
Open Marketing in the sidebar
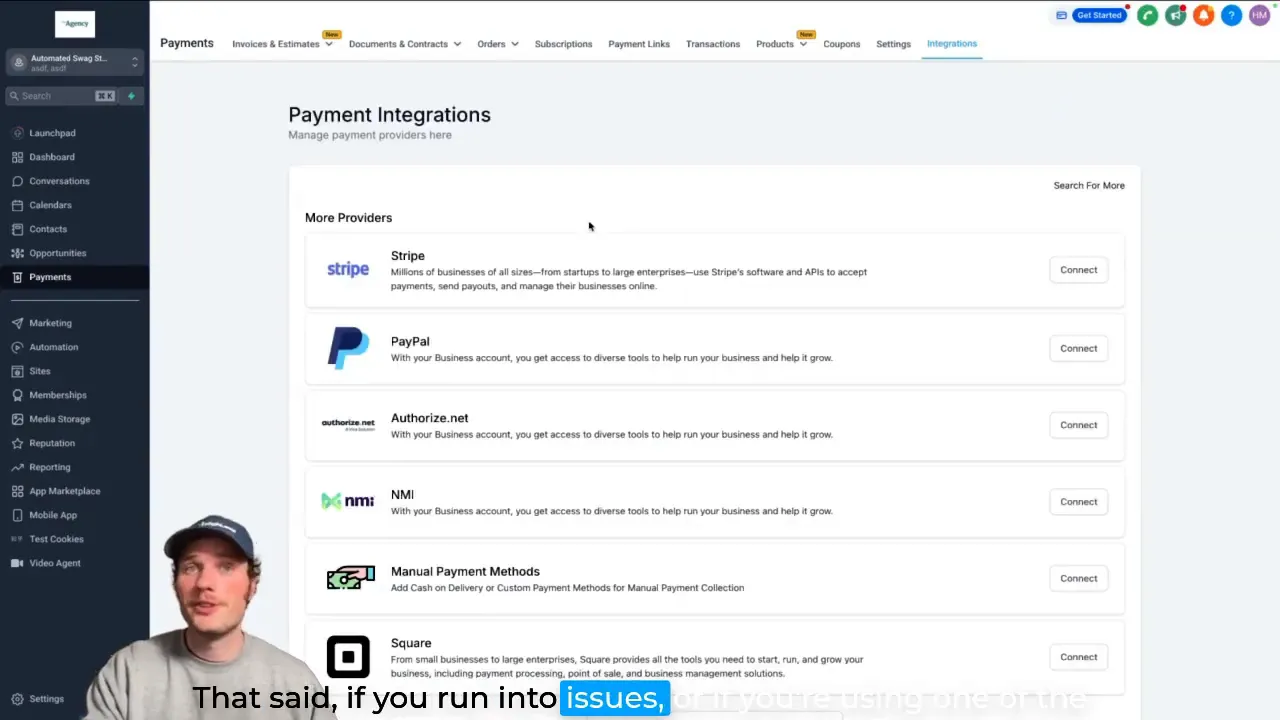[50, 323]
